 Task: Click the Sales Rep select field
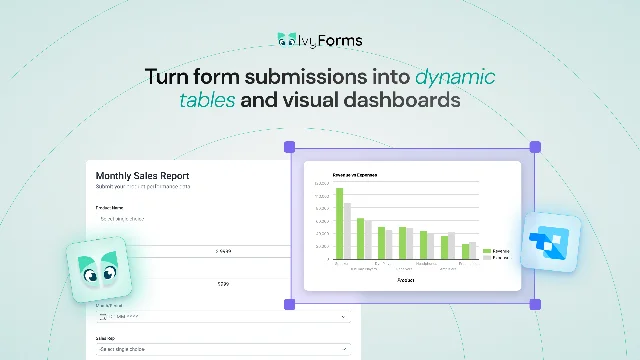224,349
